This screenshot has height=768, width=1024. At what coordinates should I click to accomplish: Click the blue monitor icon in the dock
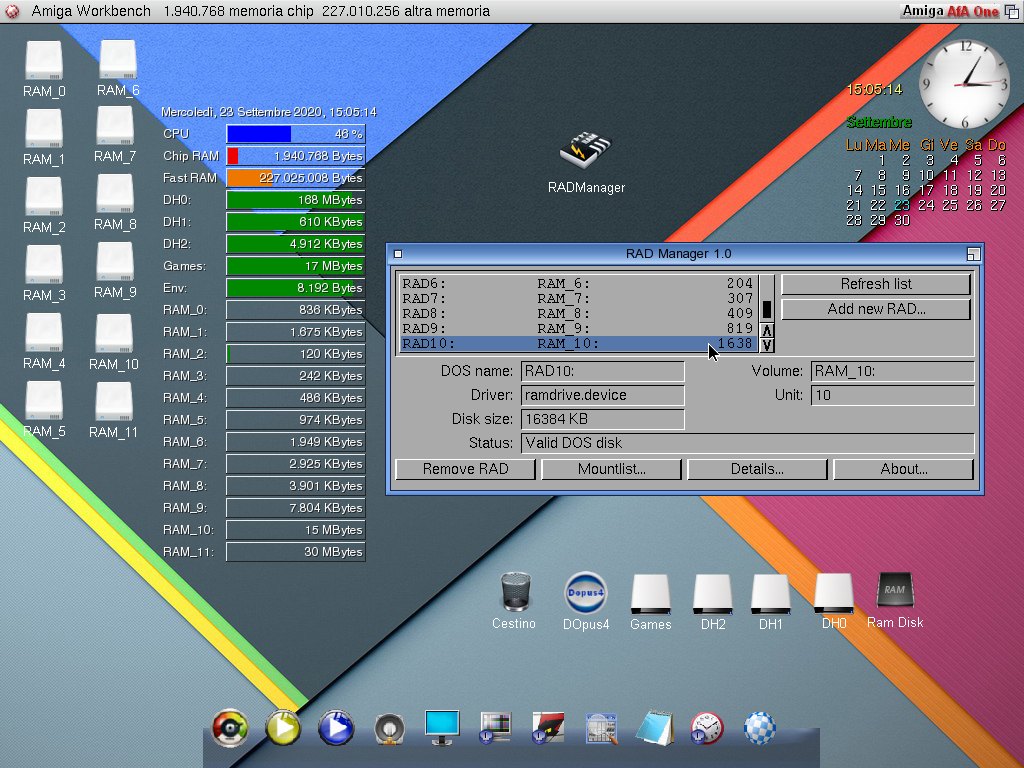pyautogui.click(x=441, y=727)
